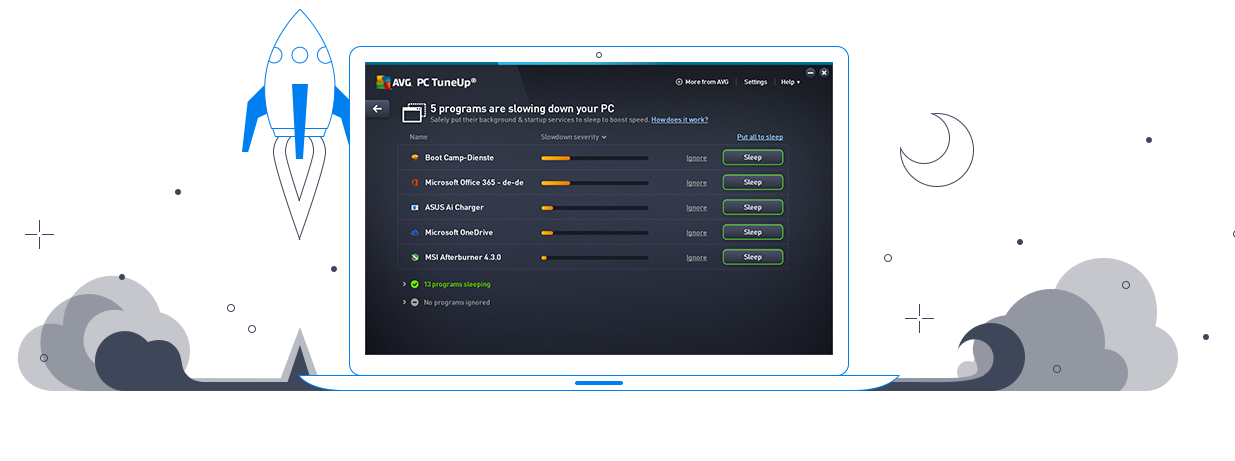Click the PC TuneUp title text
The height and width of the screenshot is (461, 1235).
click(446, 82)
